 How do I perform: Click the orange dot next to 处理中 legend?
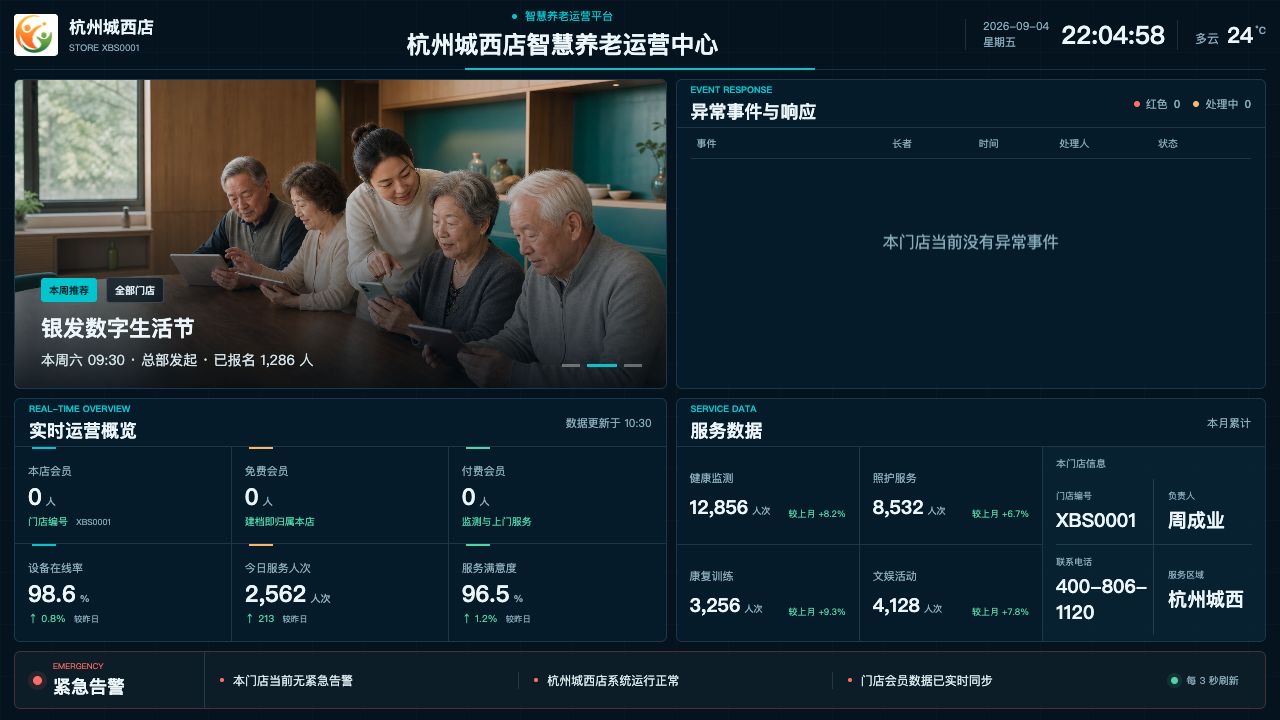1196,104
